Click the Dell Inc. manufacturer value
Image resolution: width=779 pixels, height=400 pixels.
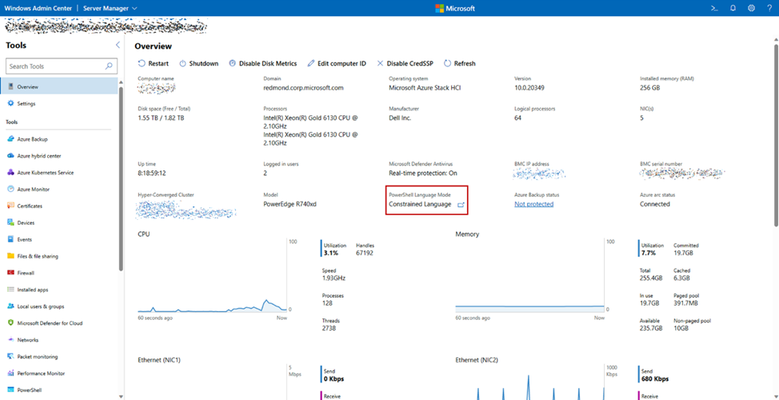tap(400, 118)
